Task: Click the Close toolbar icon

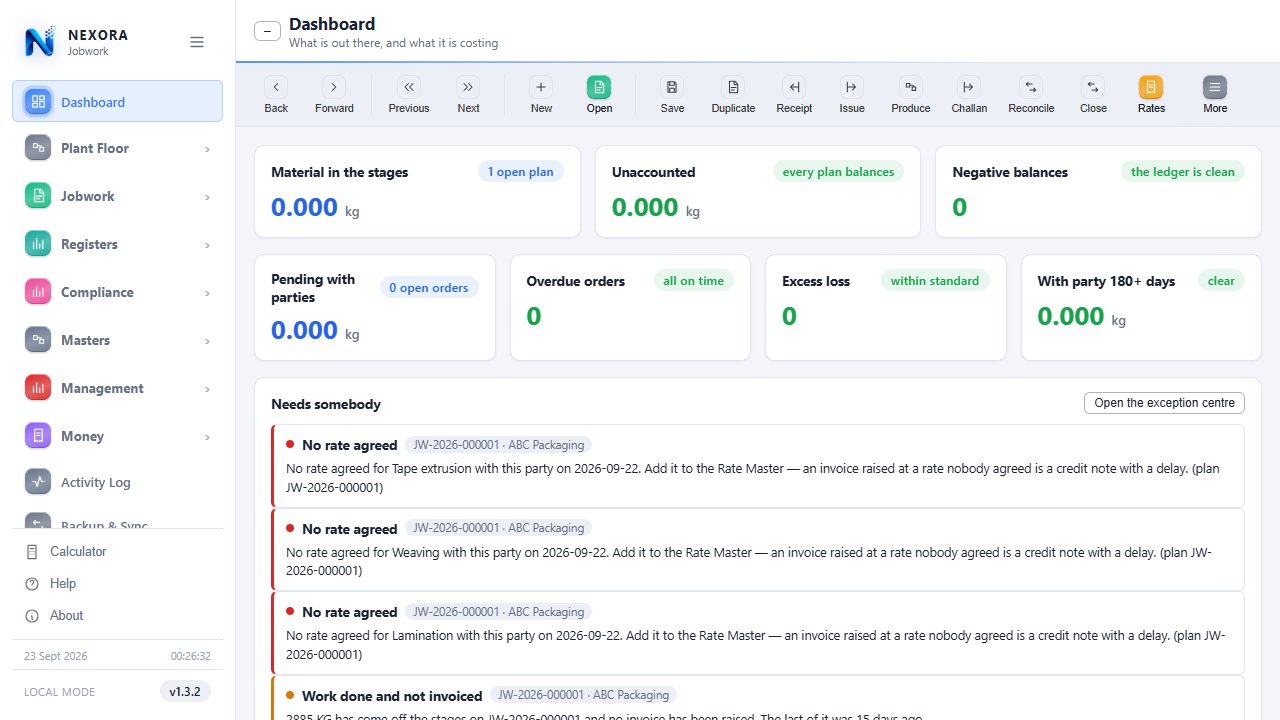Action: point(1093,87)
